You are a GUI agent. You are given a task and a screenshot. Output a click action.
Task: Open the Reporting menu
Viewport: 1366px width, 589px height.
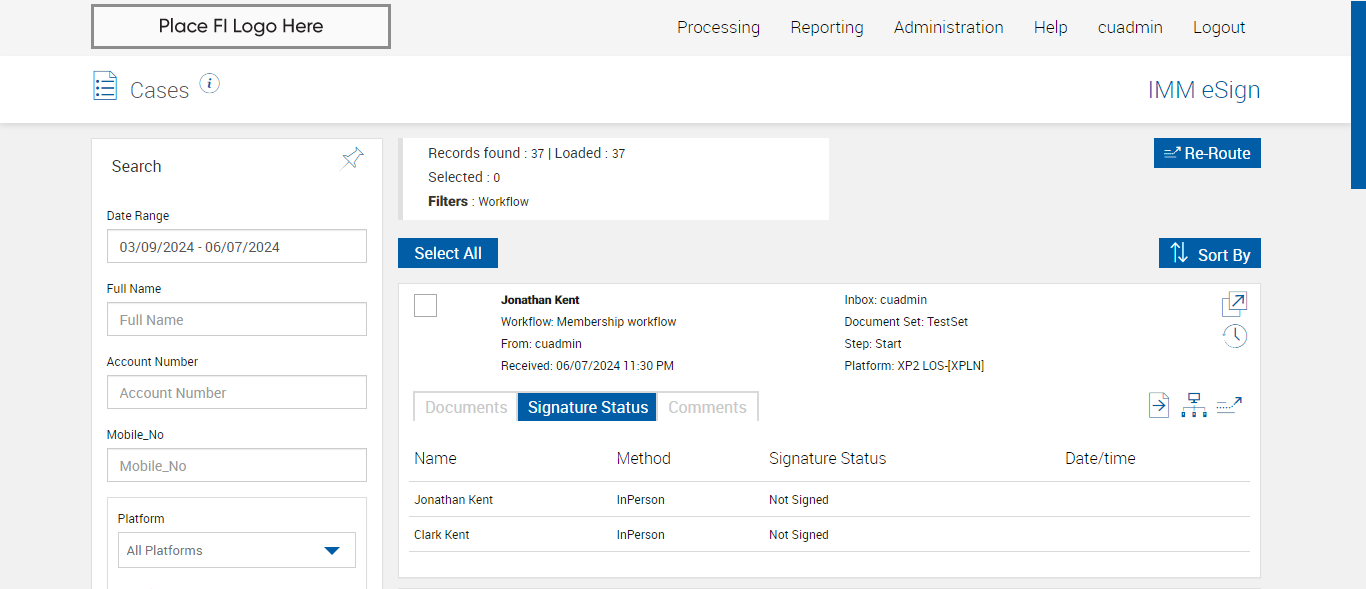(x=826, y=28)
